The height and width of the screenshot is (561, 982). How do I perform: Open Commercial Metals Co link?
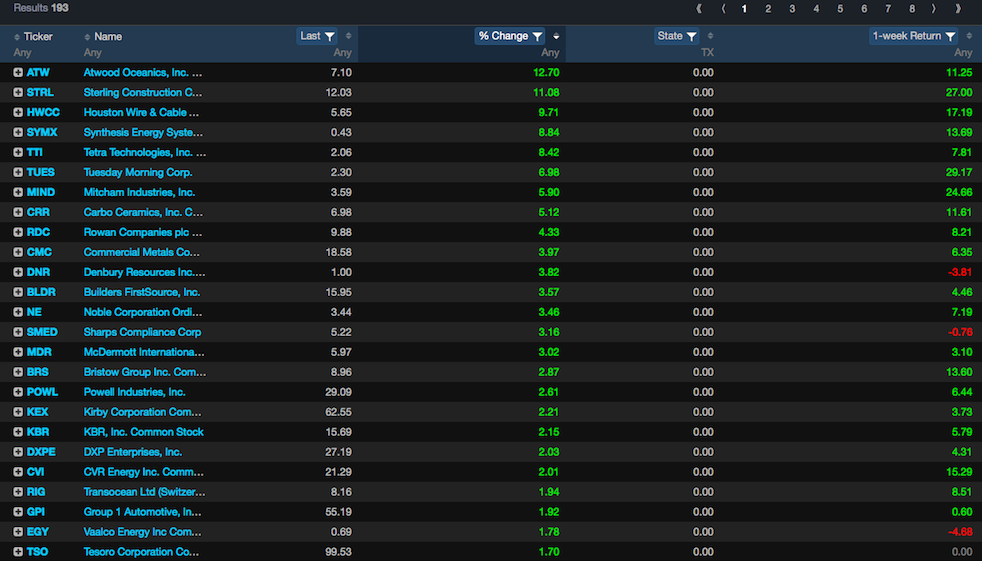click(x=142, y=252)
